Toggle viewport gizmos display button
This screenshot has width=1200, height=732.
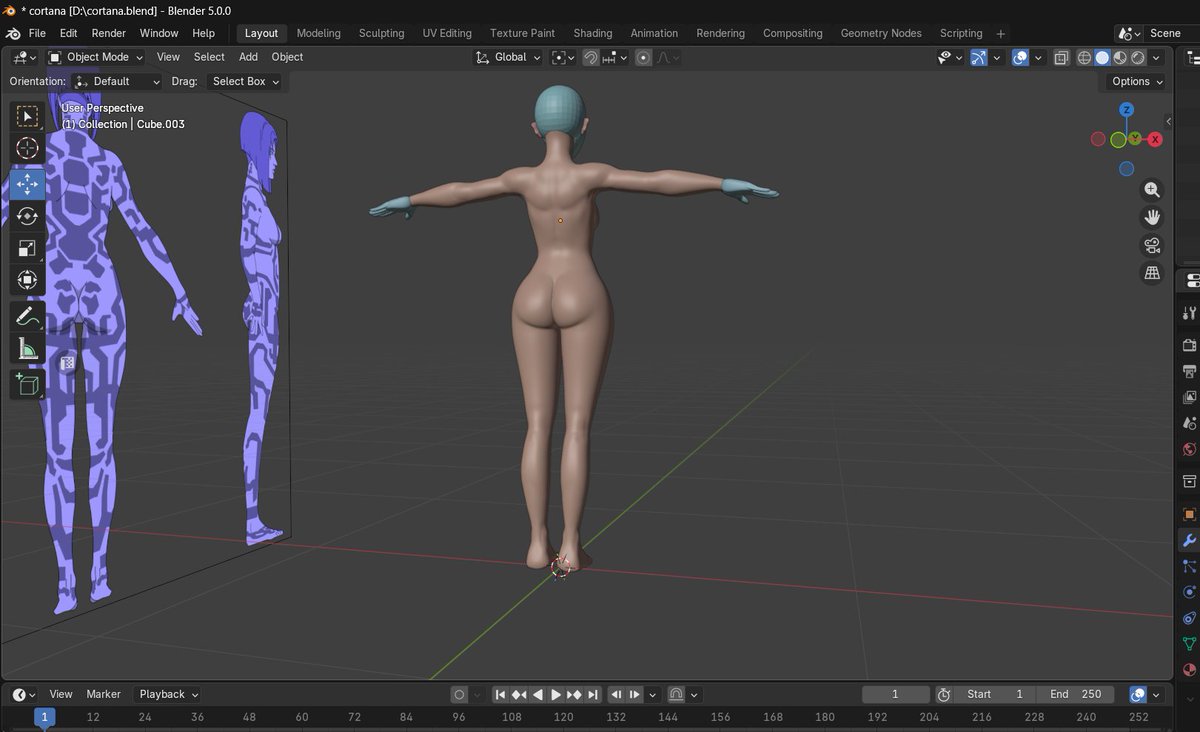tap(979, 57)
